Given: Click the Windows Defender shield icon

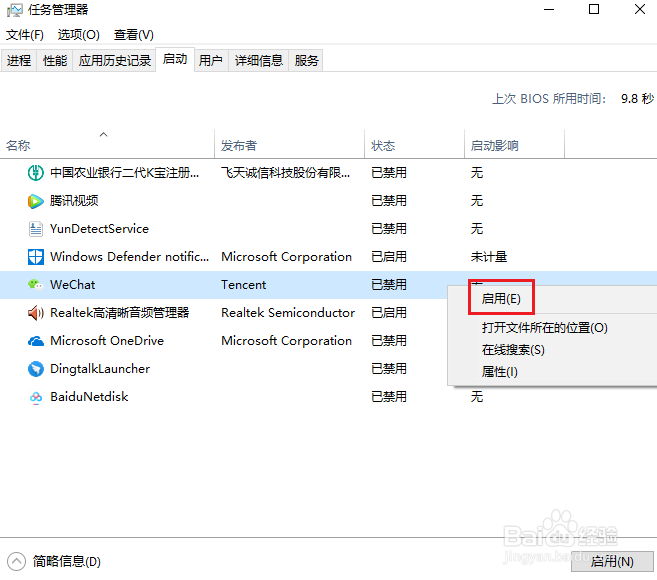Looking at the screenshot, I should tap(36, 257).
